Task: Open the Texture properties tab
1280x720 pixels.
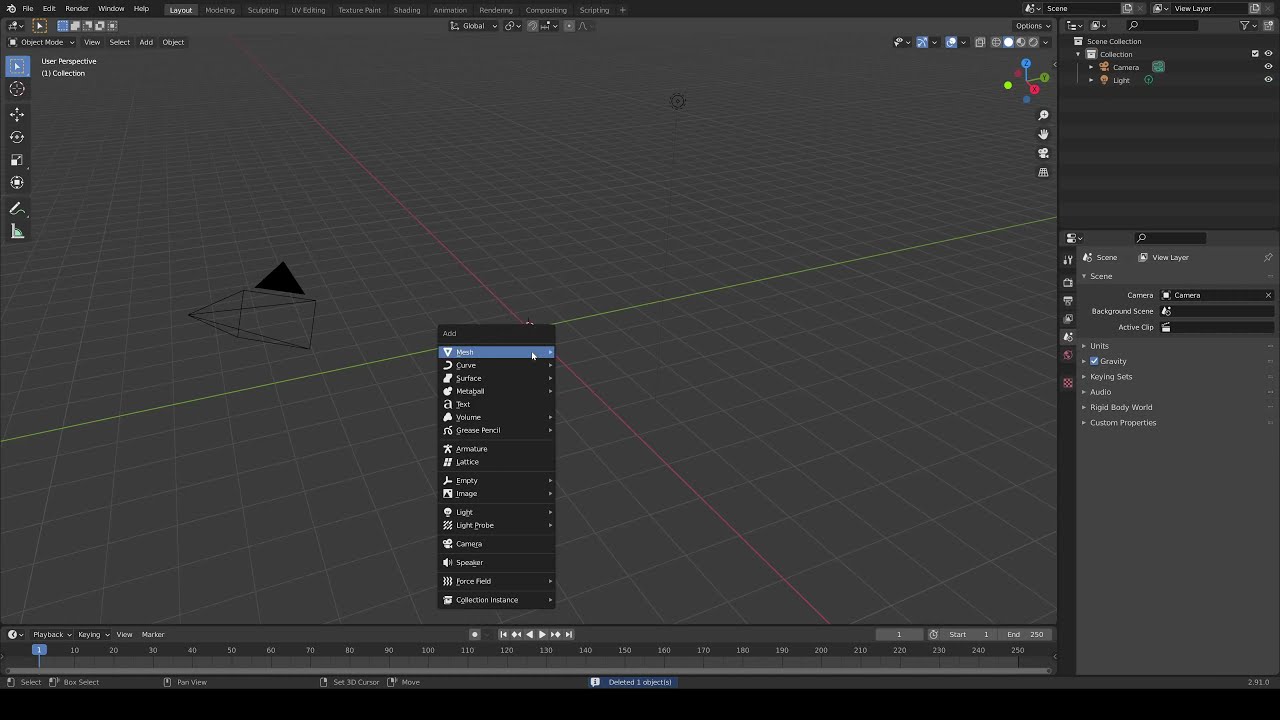Action: pos(1068,383)
